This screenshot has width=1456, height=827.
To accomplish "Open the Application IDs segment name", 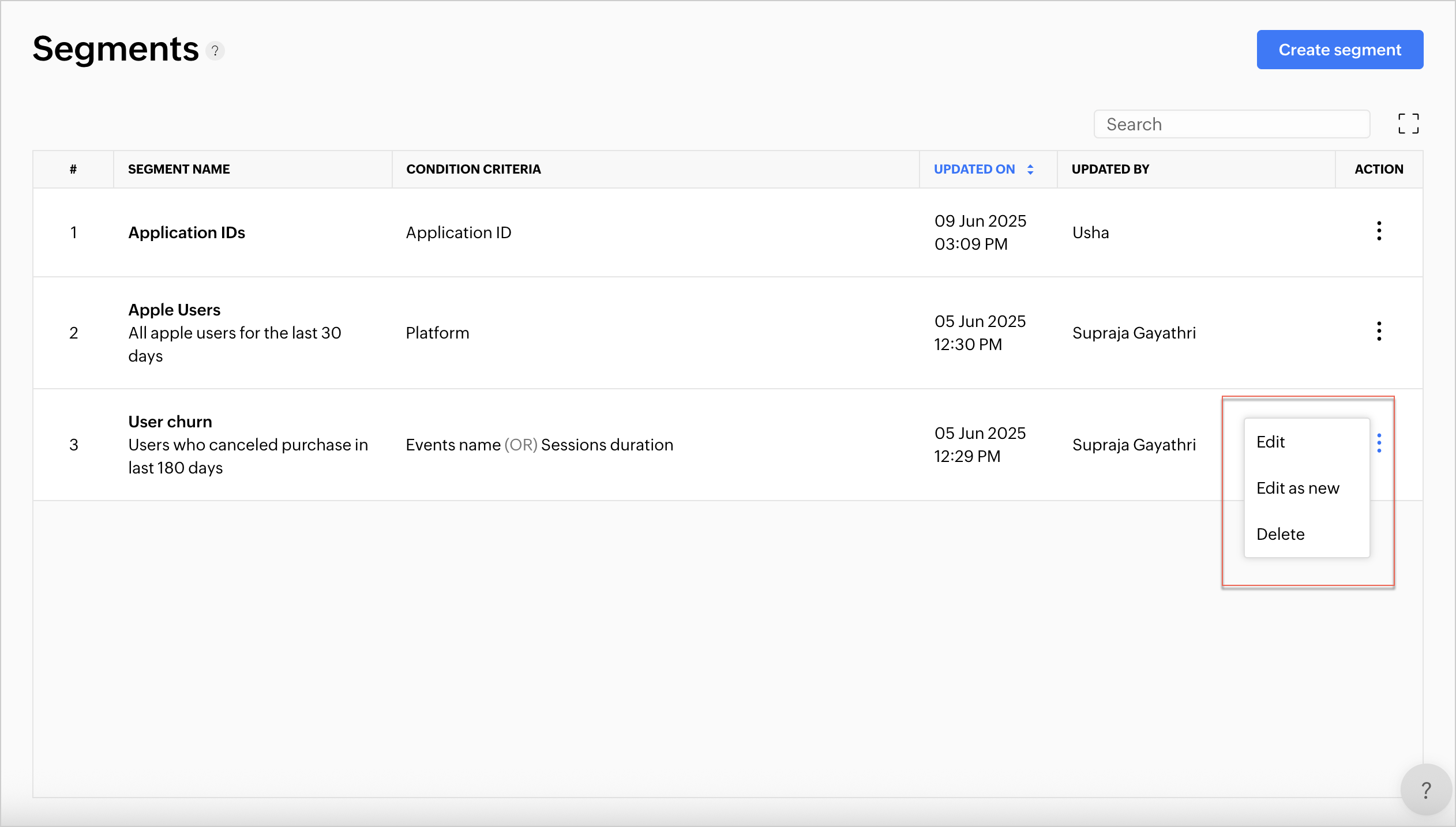I will point(186,233).
